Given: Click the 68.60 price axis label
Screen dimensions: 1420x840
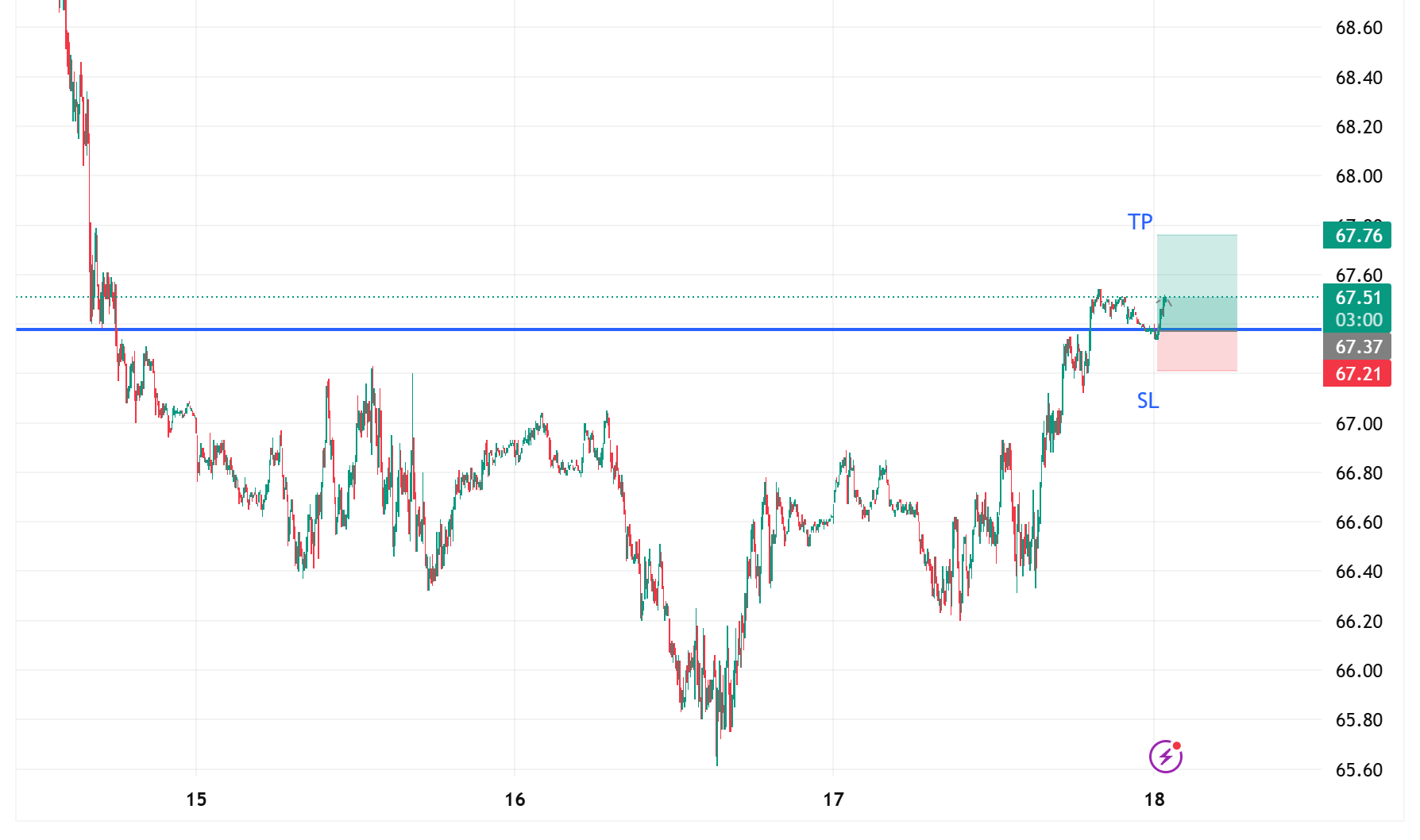Looking at the screenshot, I should [x=1359, y=28].
